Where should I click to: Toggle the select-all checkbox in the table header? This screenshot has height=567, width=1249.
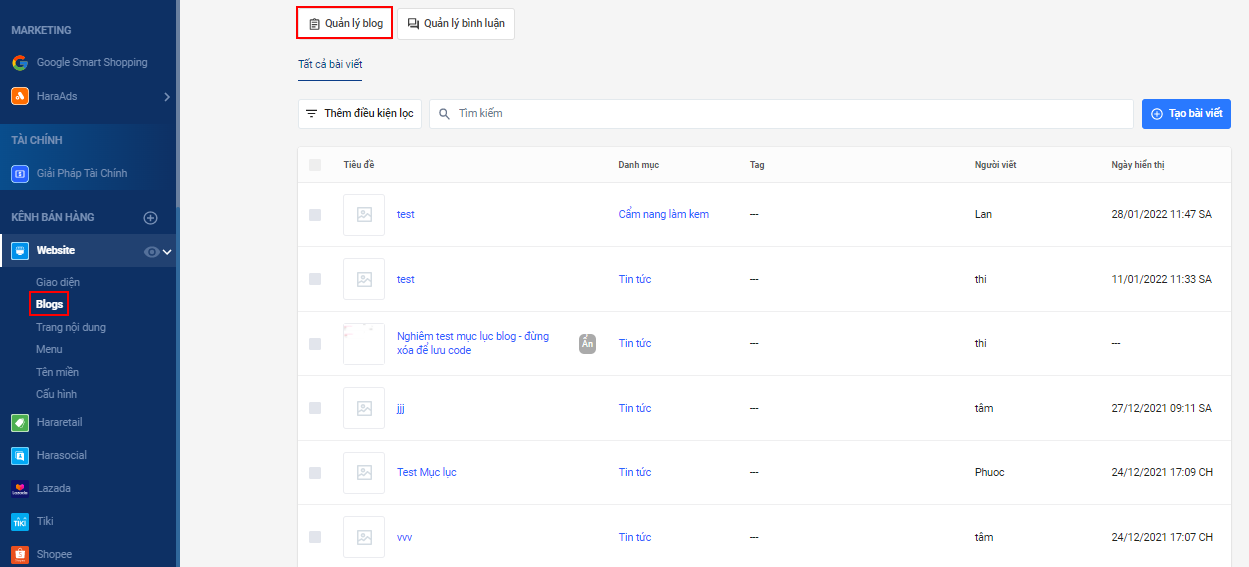tap(315, 165)
